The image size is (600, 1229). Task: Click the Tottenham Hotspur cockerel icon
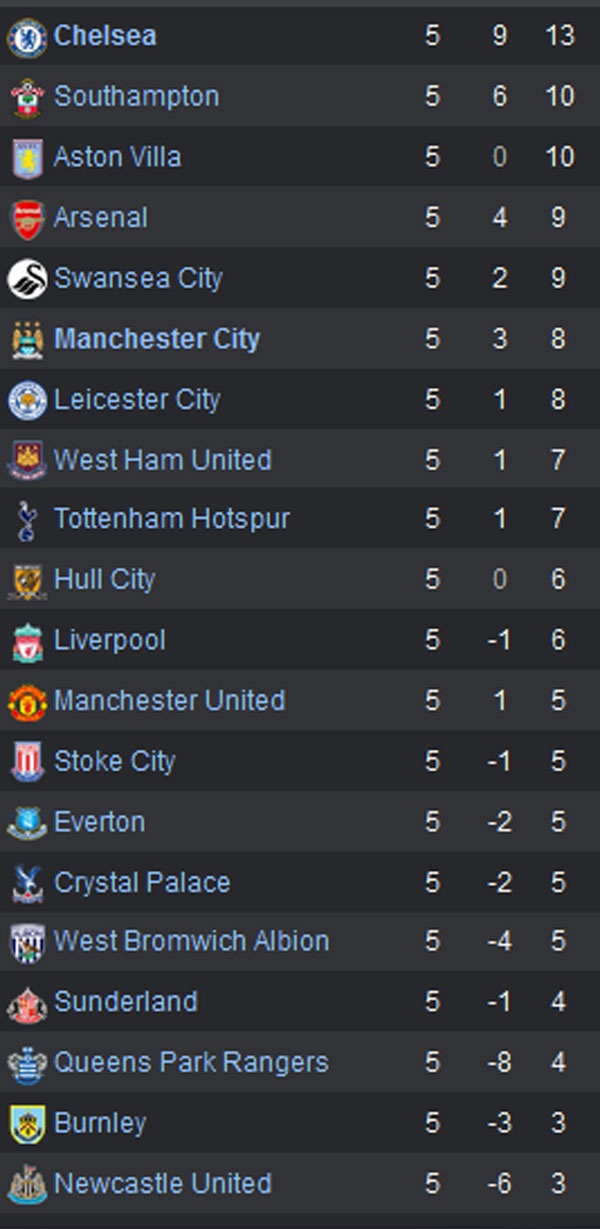click(x=27, y=520)
